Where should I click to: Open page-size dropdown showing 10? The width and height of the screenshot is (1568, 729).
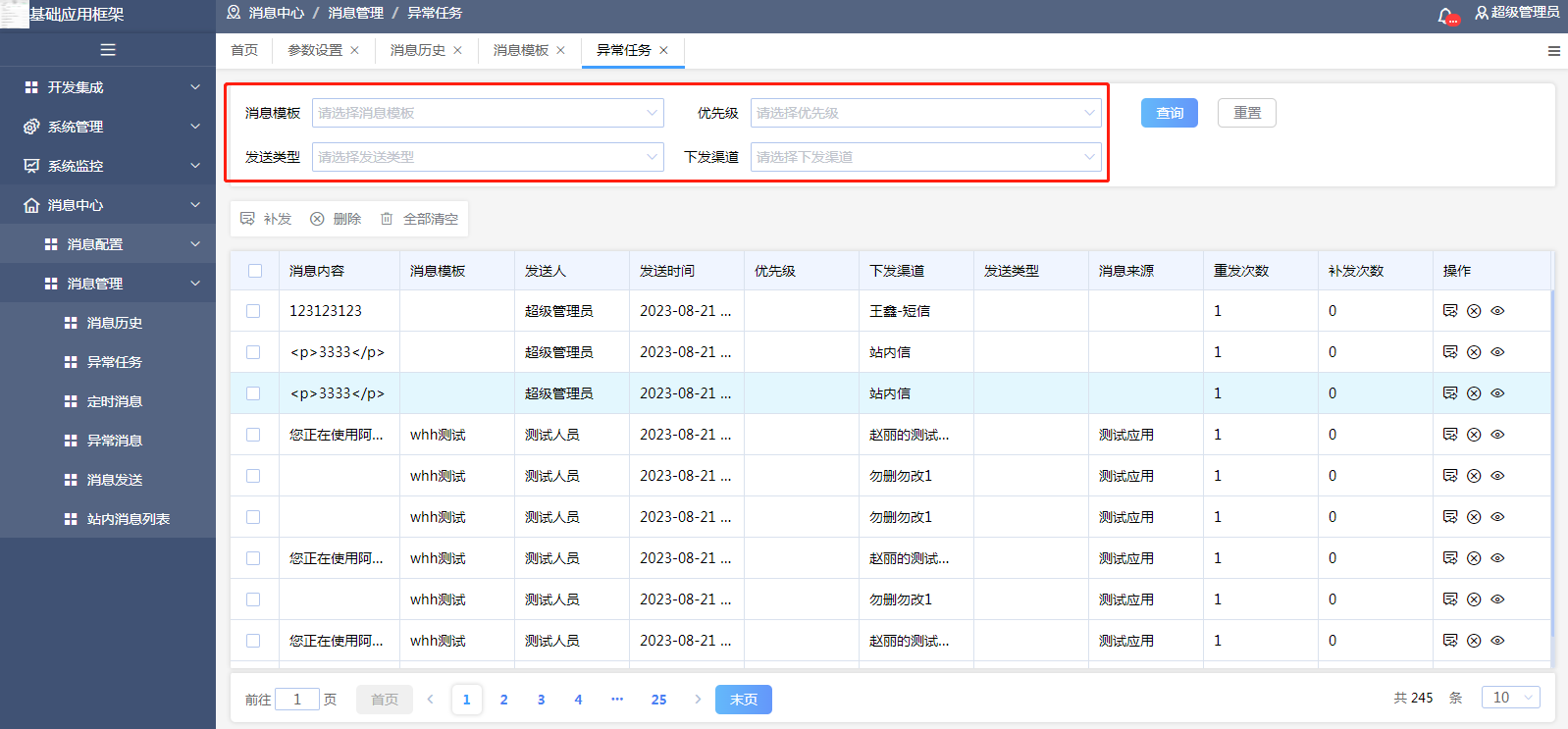[1510, 698]
